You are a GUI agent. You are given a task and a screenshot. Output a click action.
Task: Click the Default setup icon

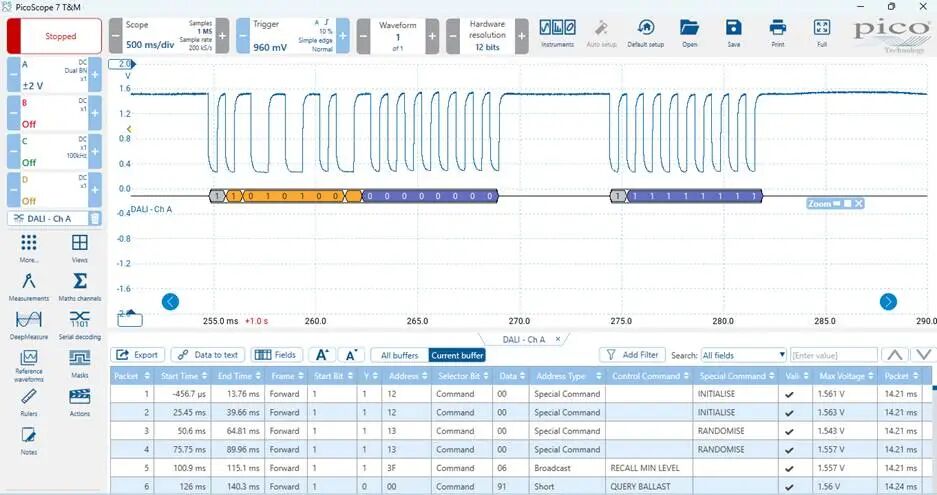pos(645,33)
